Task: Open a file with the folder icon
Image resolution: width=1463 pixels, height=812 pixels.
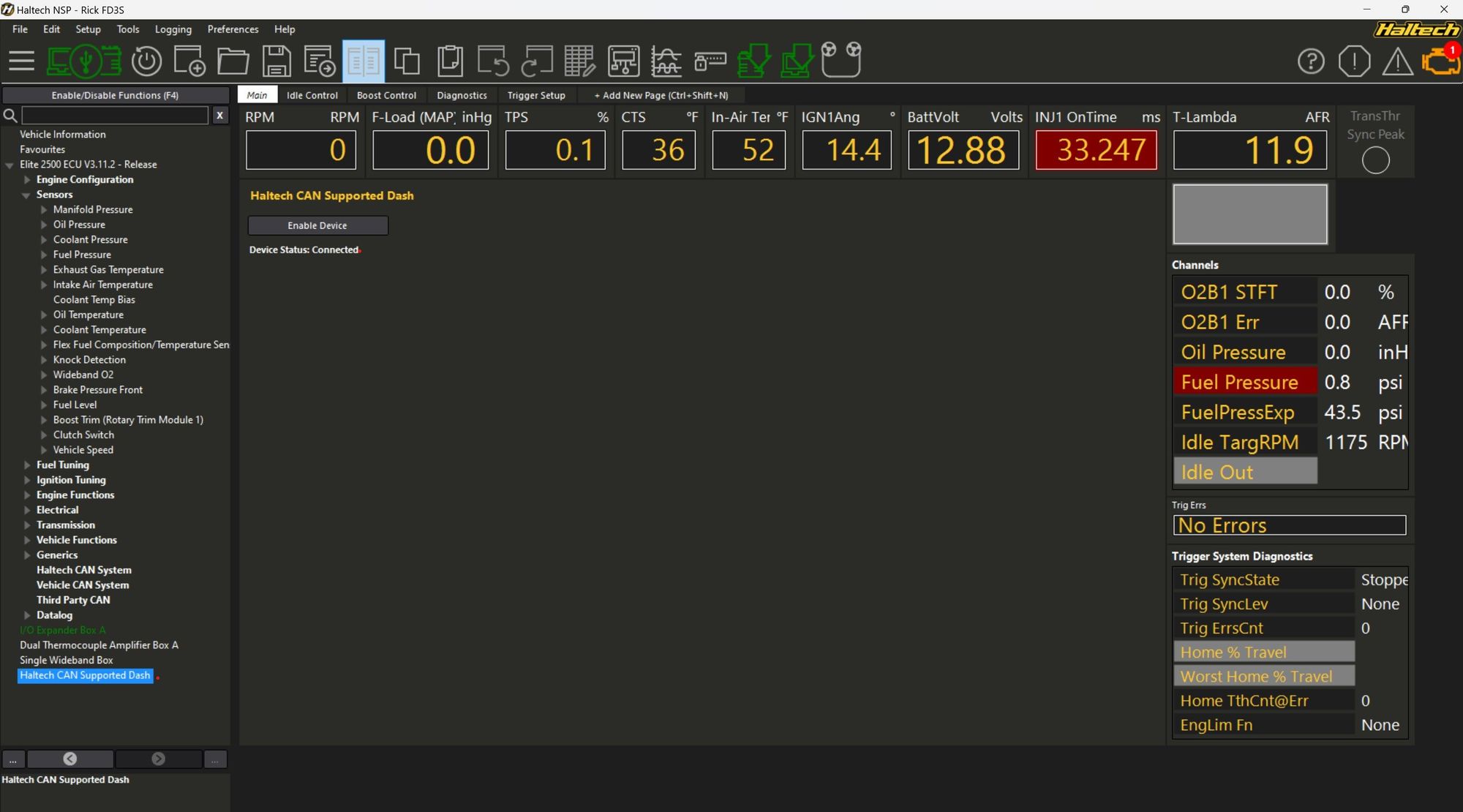Action: click(x=233, y=61)
